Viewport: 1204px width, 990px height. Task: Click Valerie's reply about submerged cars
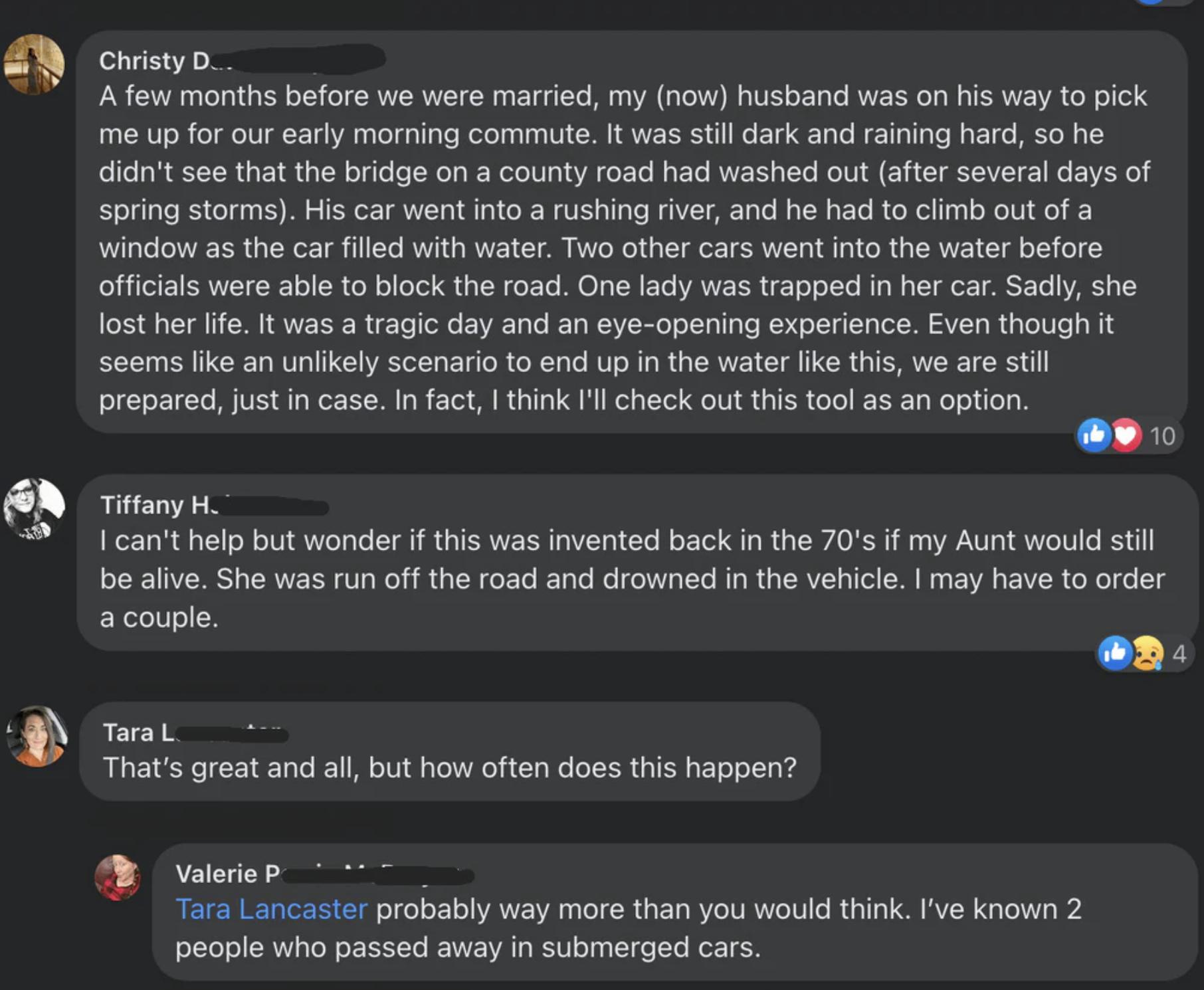click(x=628, y=928)
